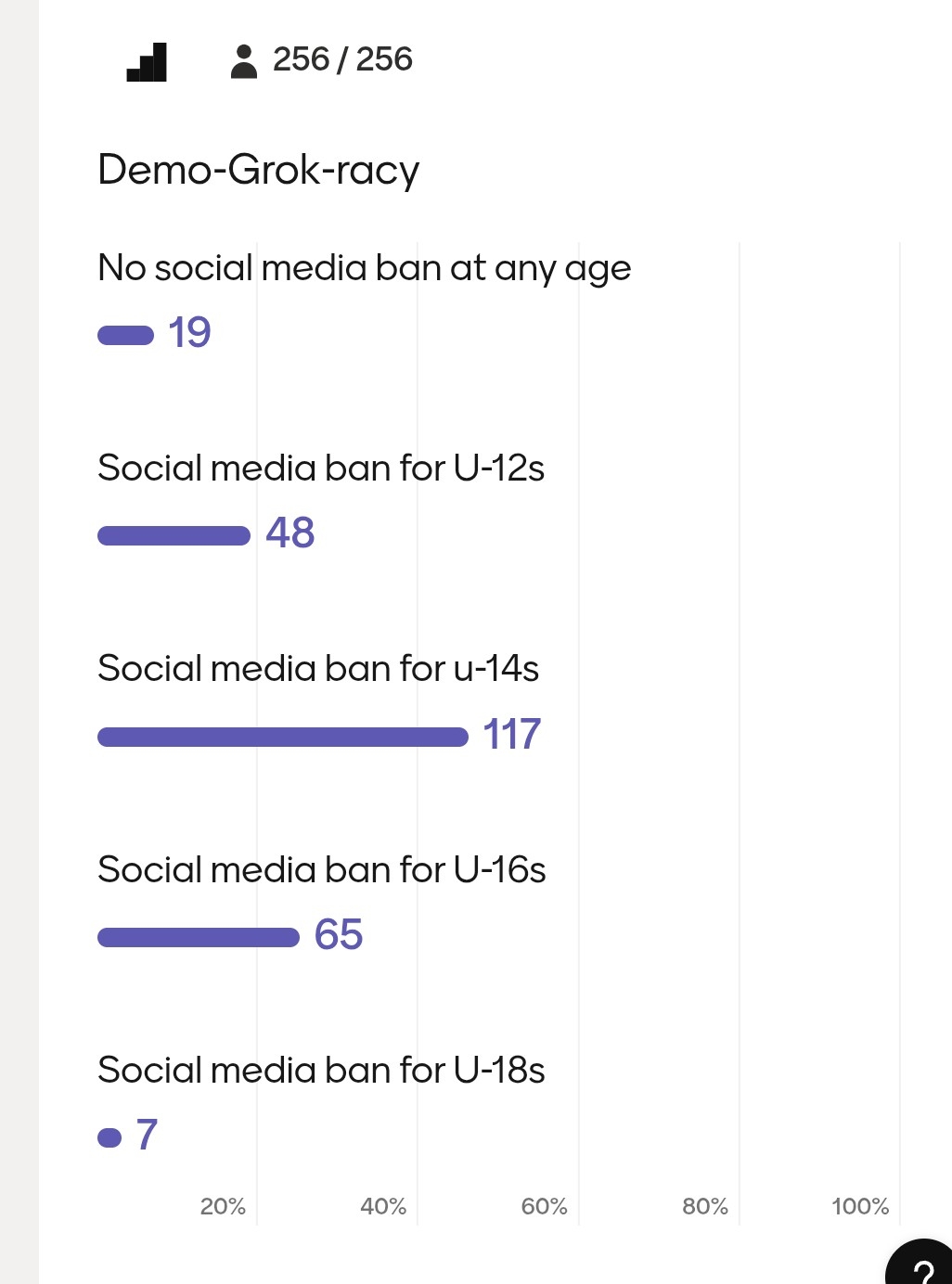Select the 'No social media ban at any age' label
The image size is (952, 1284).
click(364, 268)
